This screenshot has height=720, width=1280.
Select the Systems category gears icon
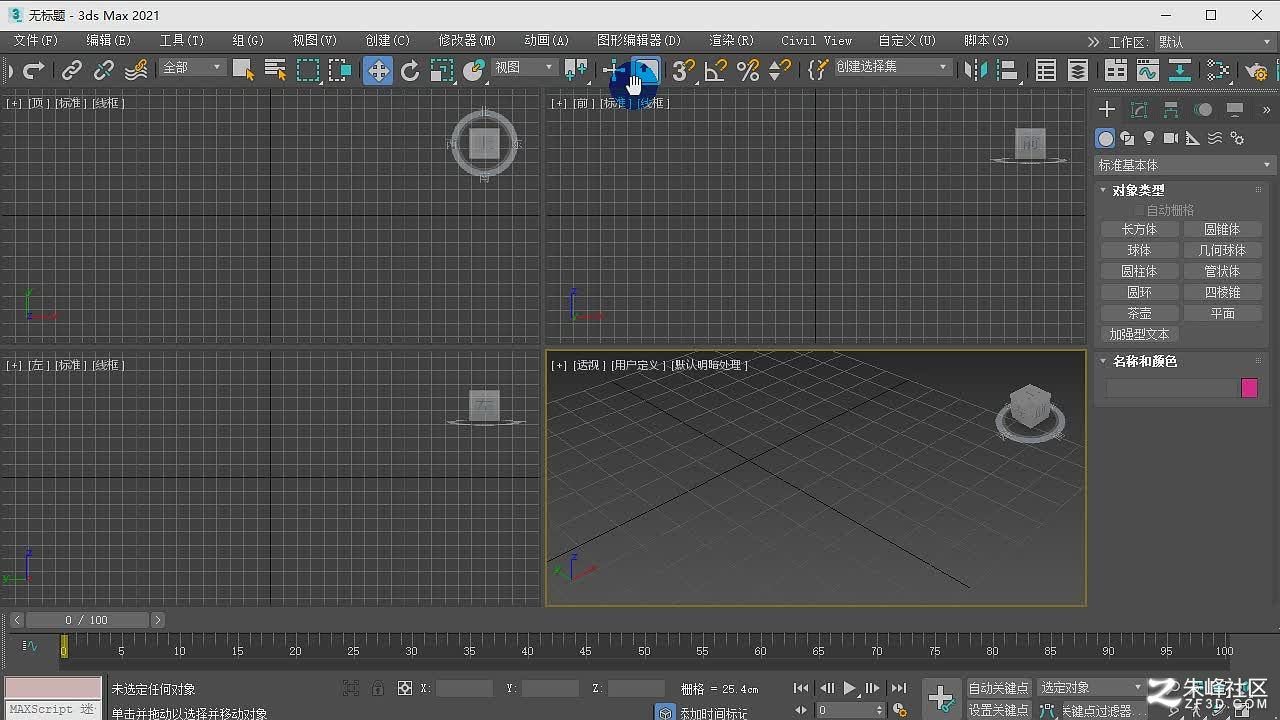(1237, 138)
